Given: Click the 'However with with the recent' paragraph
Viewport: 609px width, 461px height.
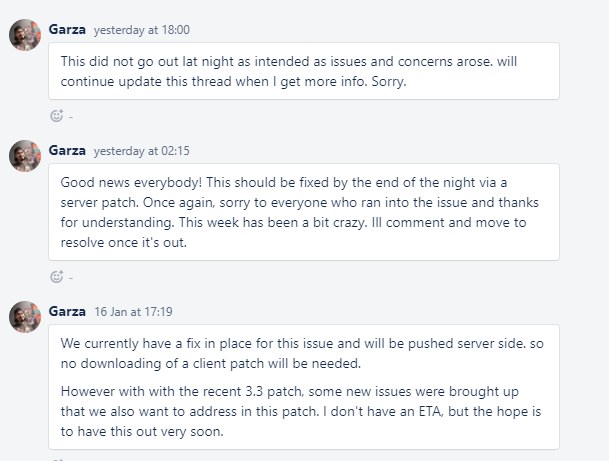Looking at the screenshot, I should click(301, 411).
